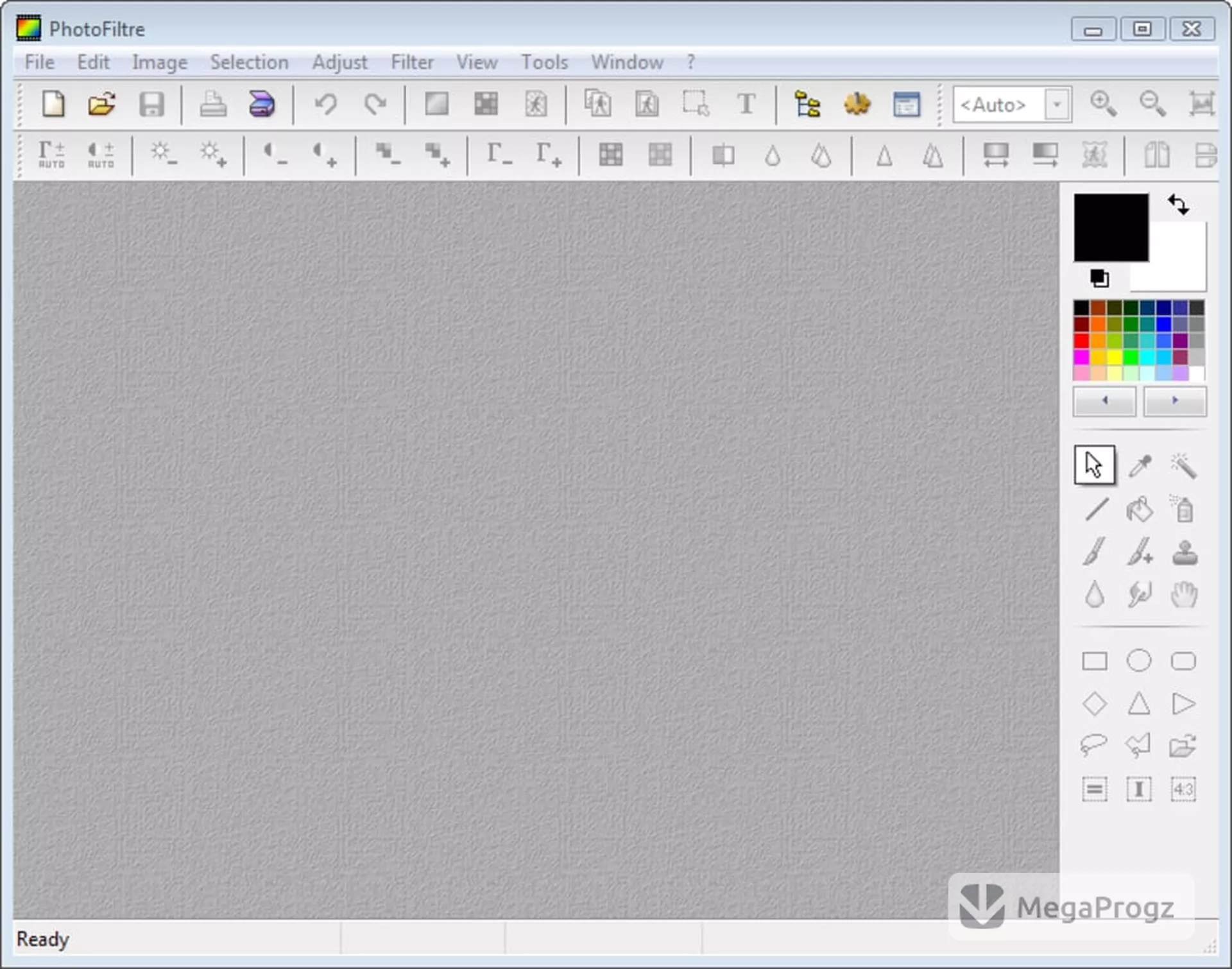Image resolution: width=1232 pixels, height=969 pixels.
Task: Open the Image explorer tree icon
Action: coord(807,104)
